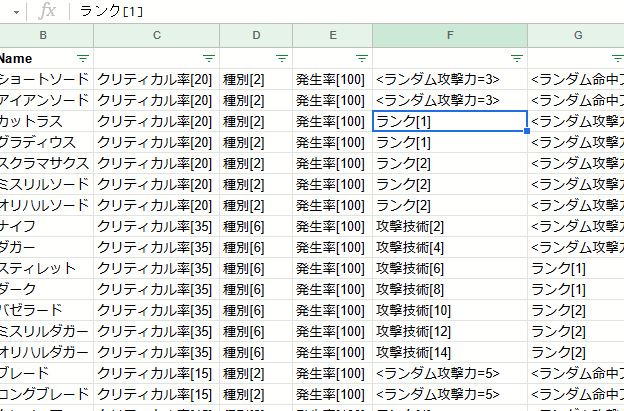This screenshot has height=411, width=624.
Task: Select the 攻撃技術[10] cell
Action: point(450,310)
